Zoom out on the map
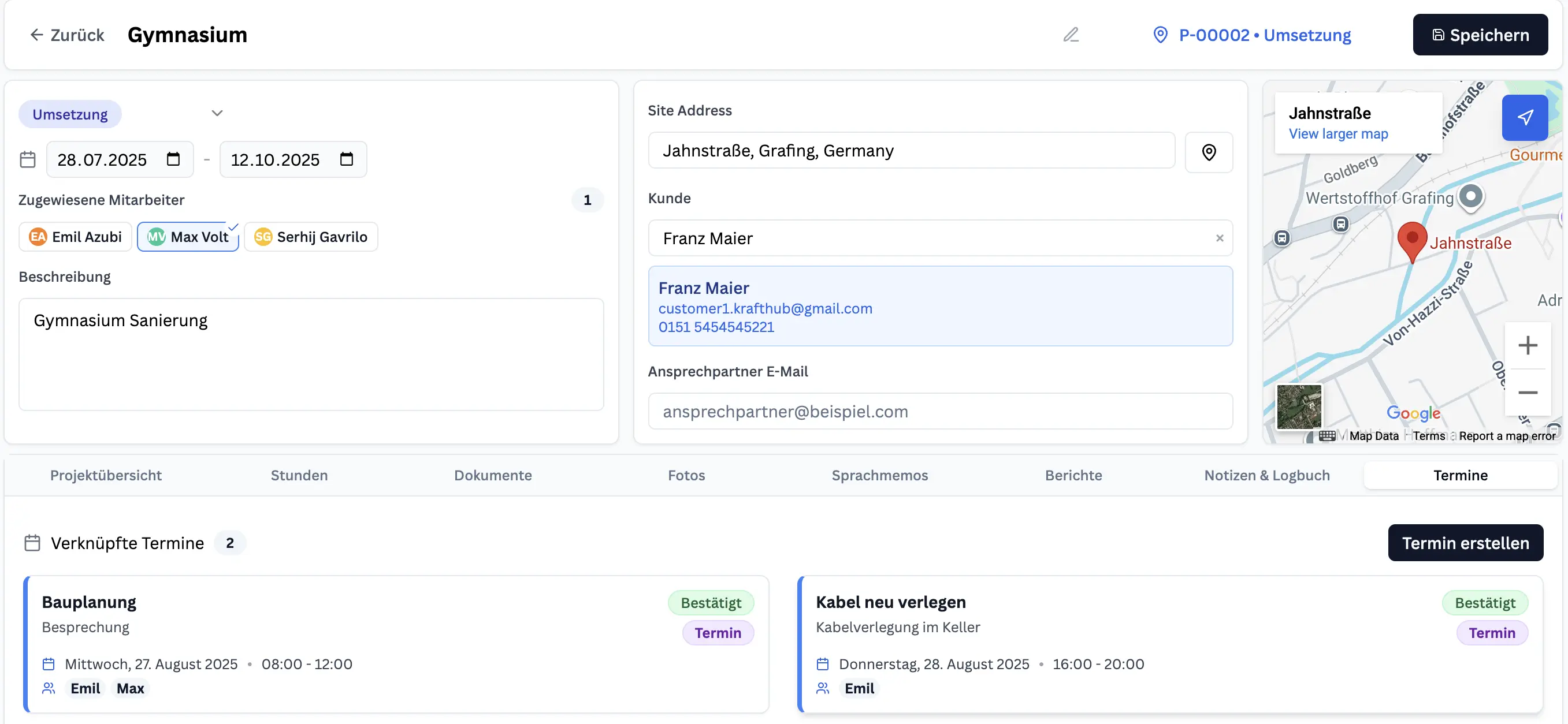 click(x=1527, y=393)
